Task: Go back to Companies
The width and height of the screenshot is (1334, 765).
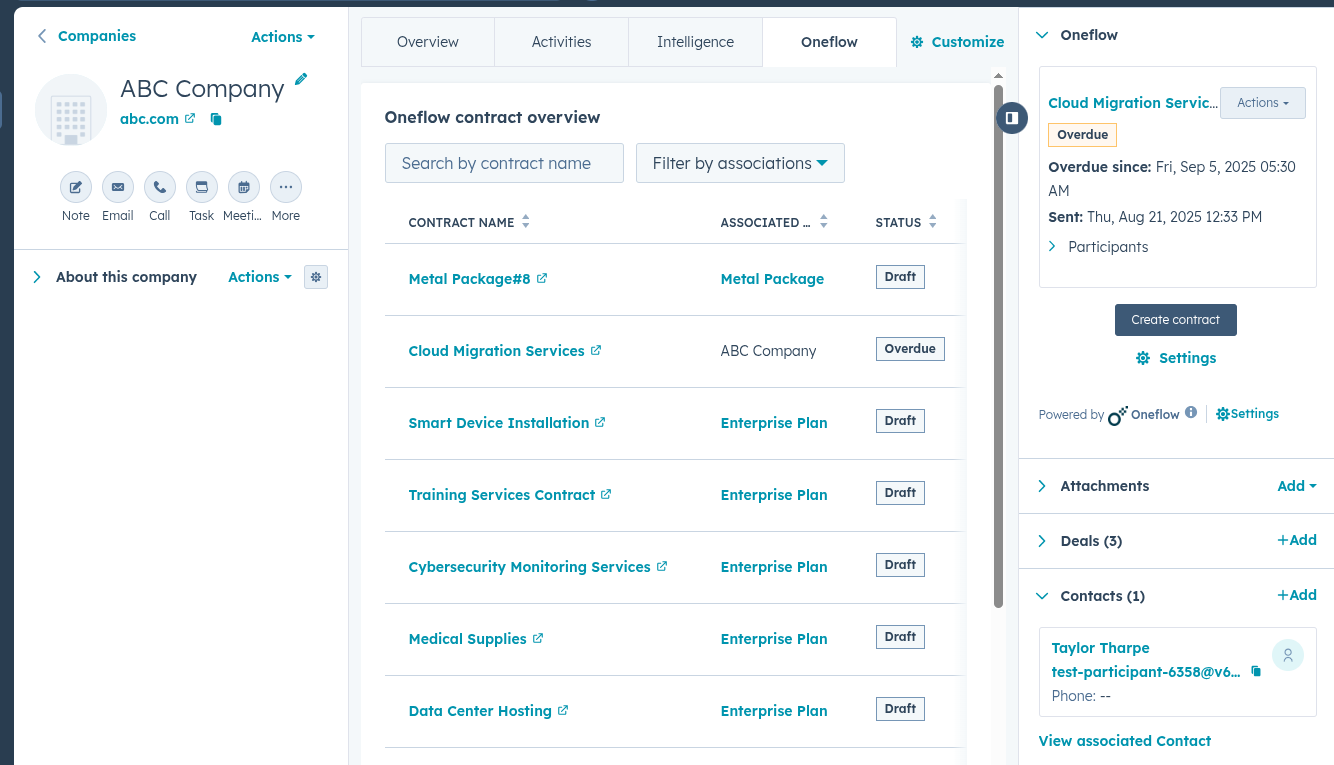Action: click(x=86, y=36)
